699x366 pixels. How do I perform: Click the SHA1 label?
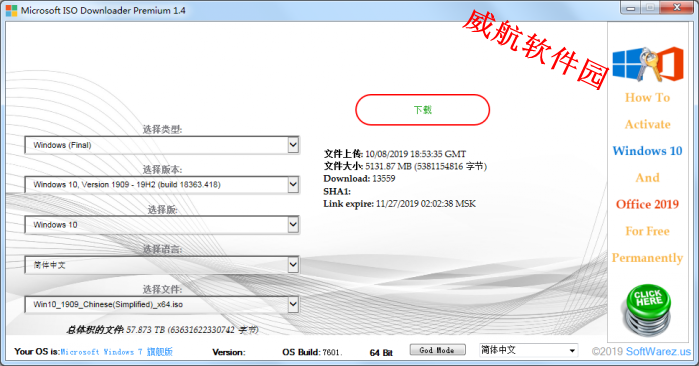(337, 191)
